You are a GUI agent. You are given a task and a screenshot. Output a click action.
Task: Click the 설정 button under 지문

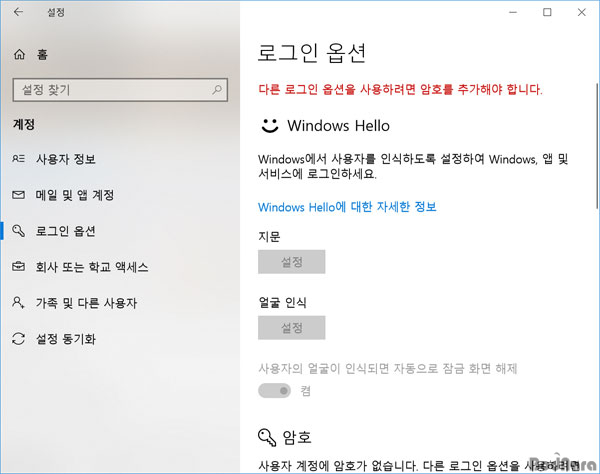tap(292, 262)
